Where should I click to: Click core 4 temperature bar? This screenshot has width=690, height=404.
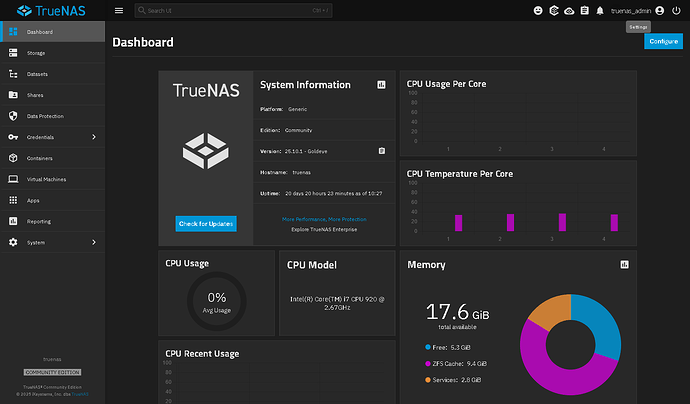click(x=614, y=223)
